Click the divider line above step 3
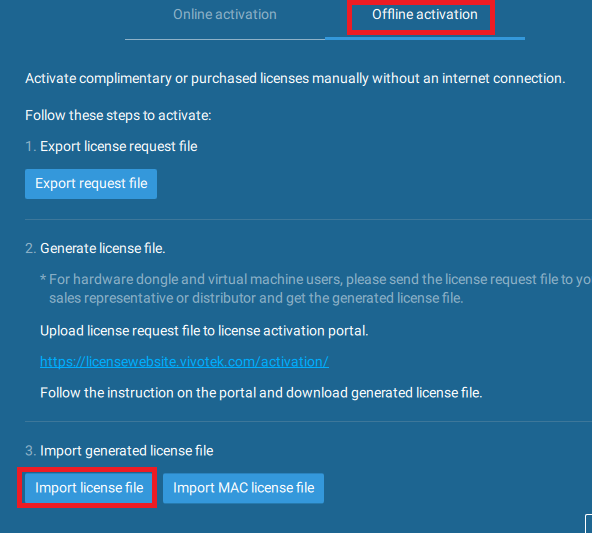Image resolution: width=592 pixels, height=533 pixels. pyautogui.click(x=308, y=421)
